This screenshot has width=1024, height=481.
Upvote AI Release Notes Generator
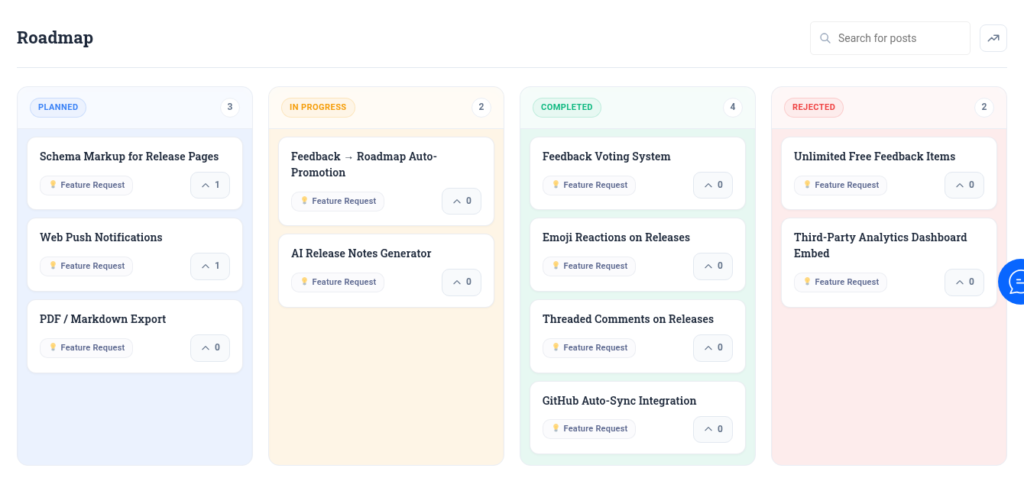tap(462, 282)
